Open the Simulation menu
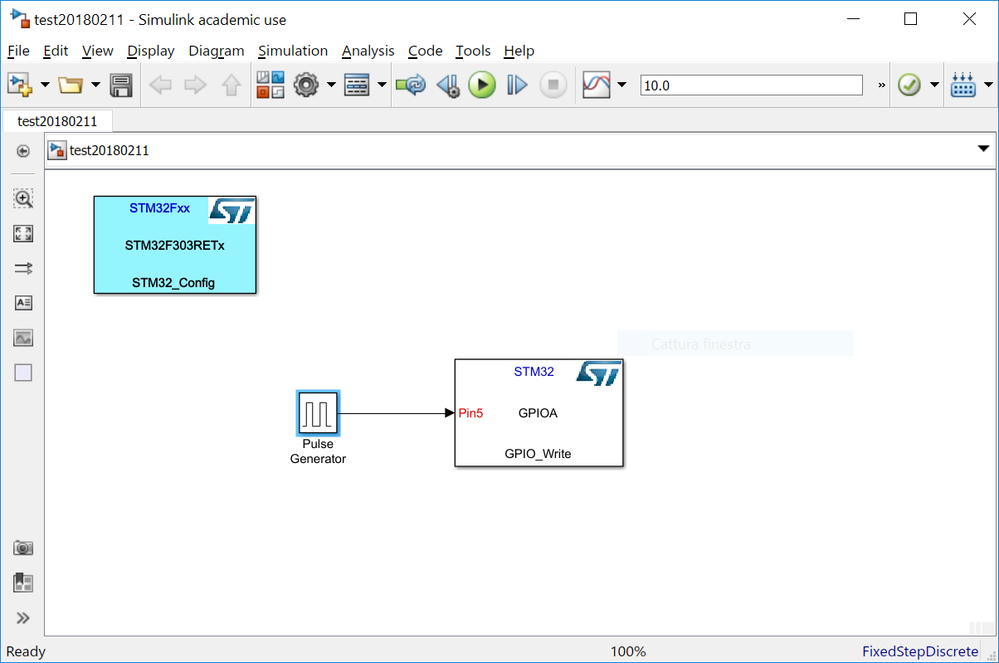999x663 pixels. [x=292, y=51]
